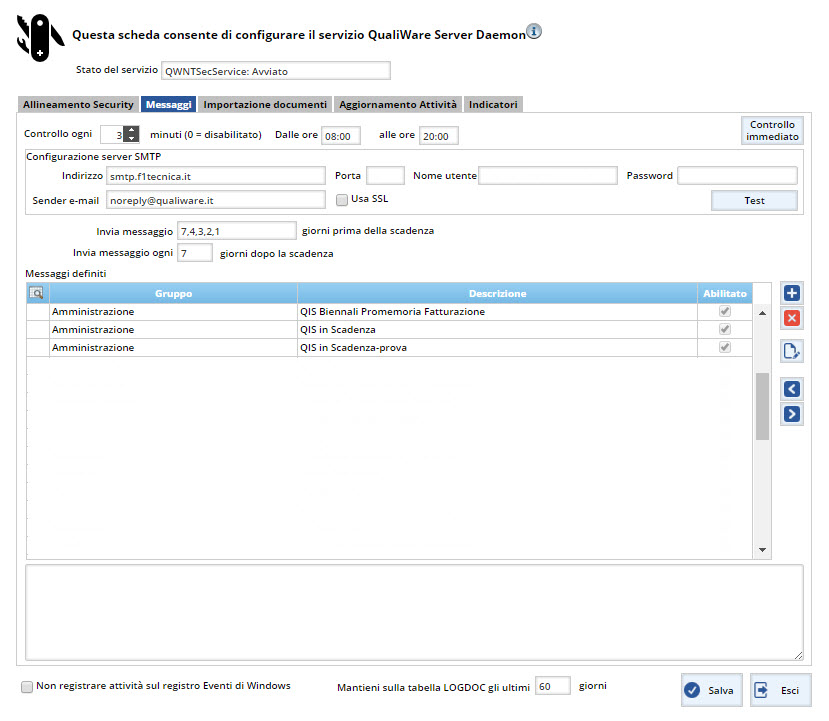Viewport: 829px width, 721px height.
Task: Toggle Non registrare attività sul registro Eventi checkbox
Action: (x=27, y=687)
